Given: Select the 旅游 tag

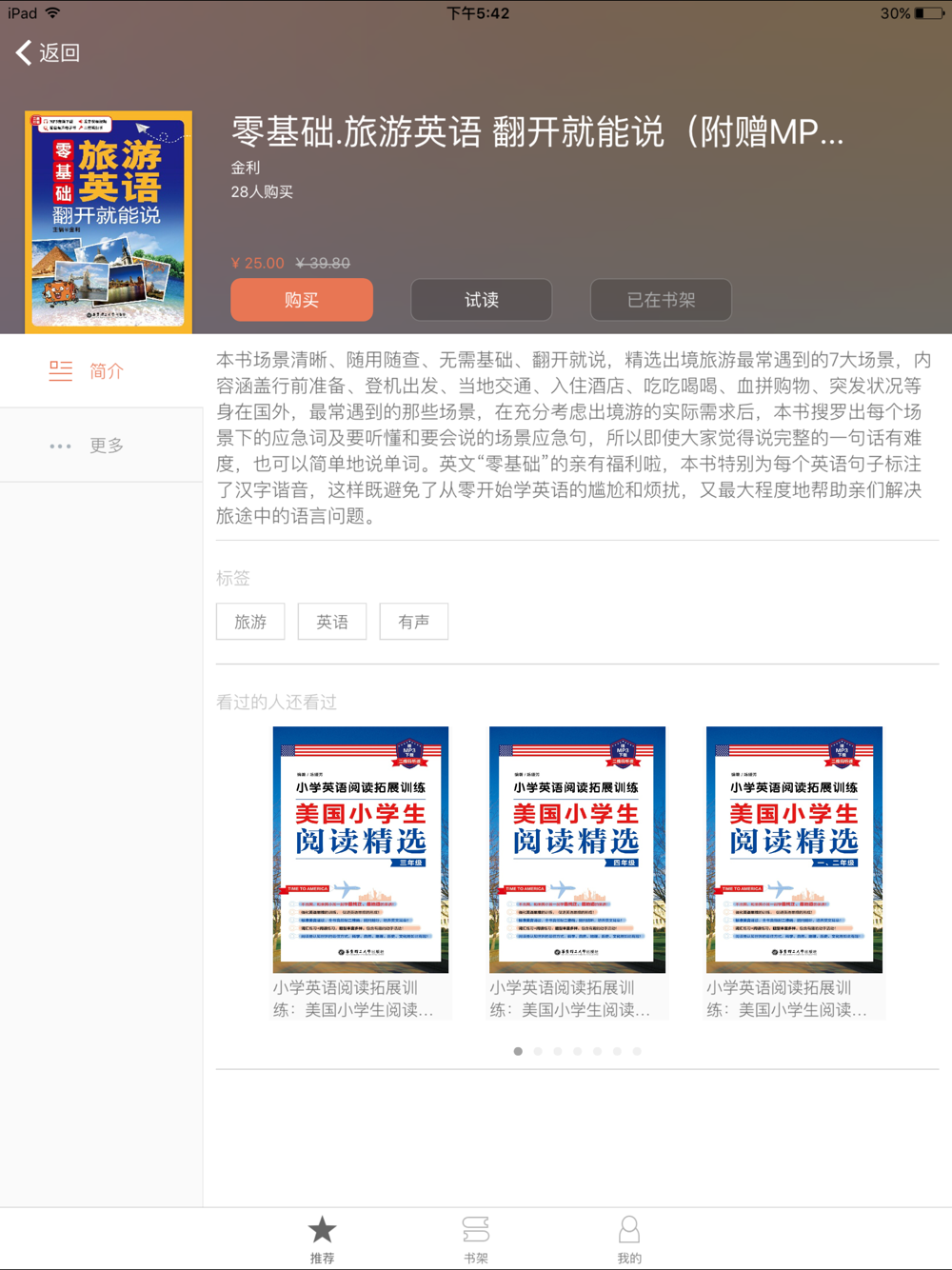Looking at the screenshot, I should click(x=250, y=622).
